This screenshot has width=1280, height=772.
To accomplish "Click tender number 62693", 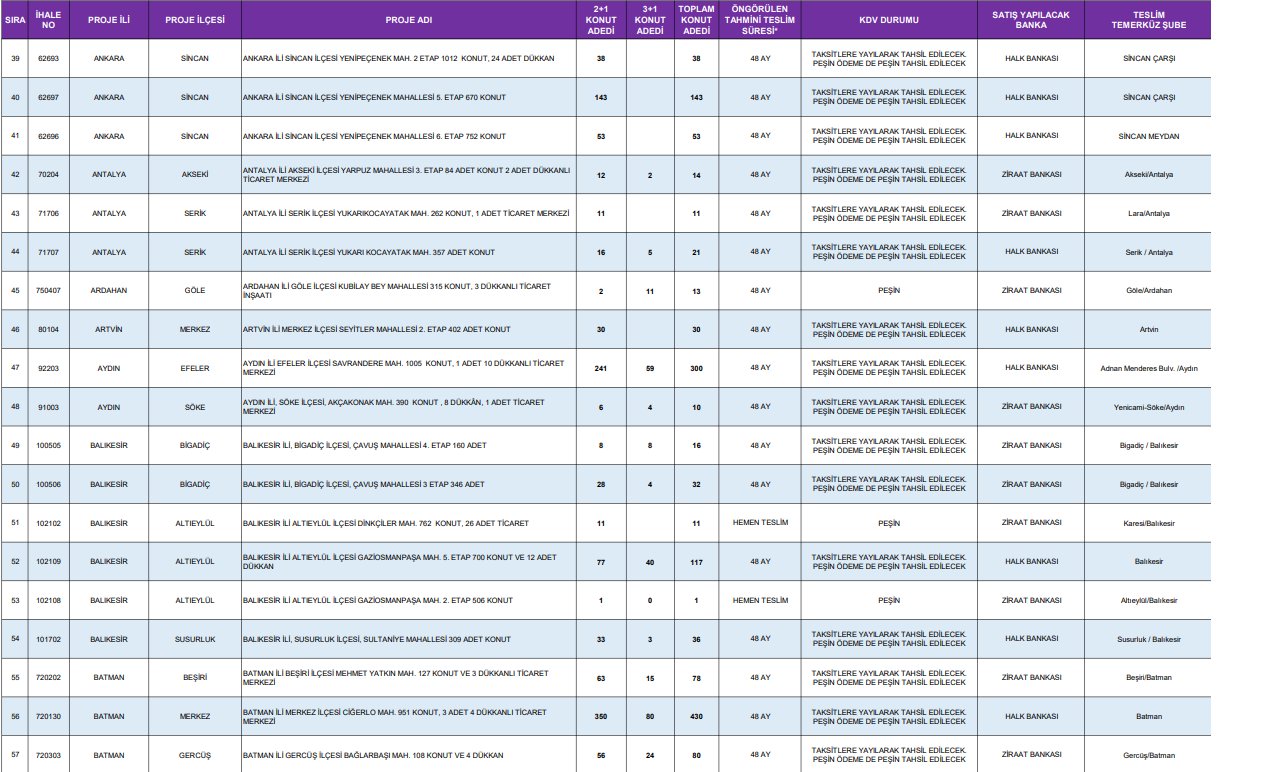I will (49, 58).
